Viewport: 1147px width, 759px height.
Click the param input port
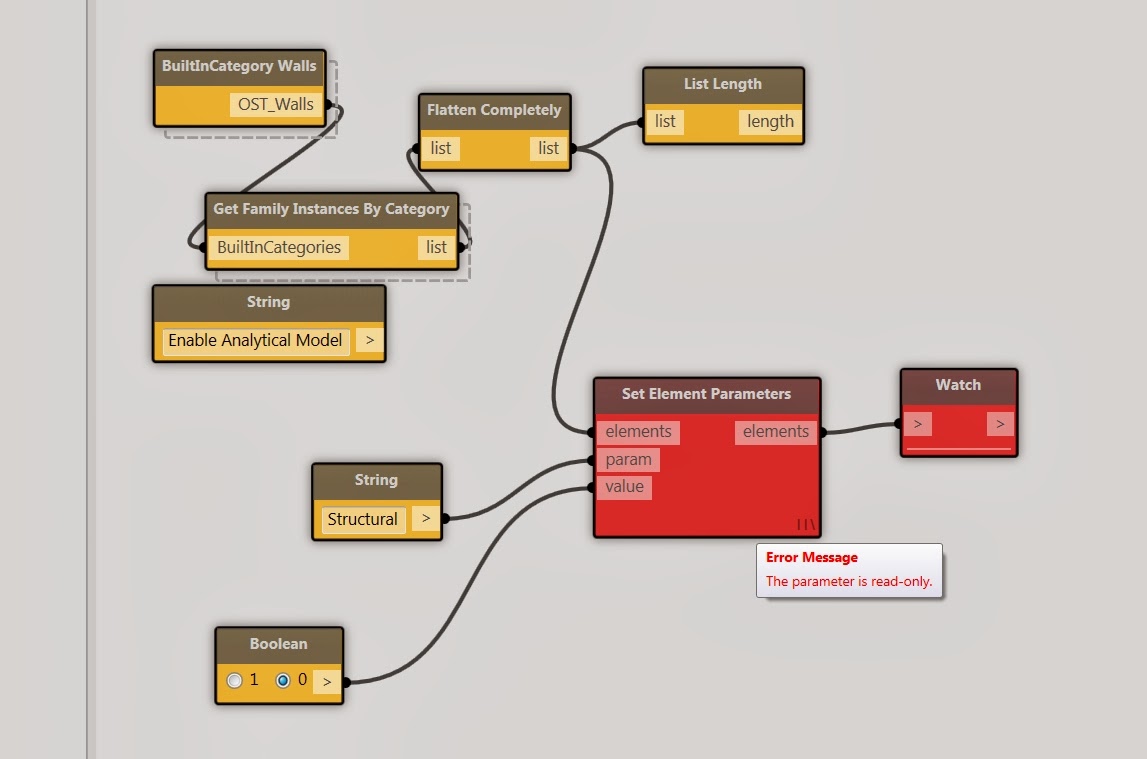click(628, 459)
